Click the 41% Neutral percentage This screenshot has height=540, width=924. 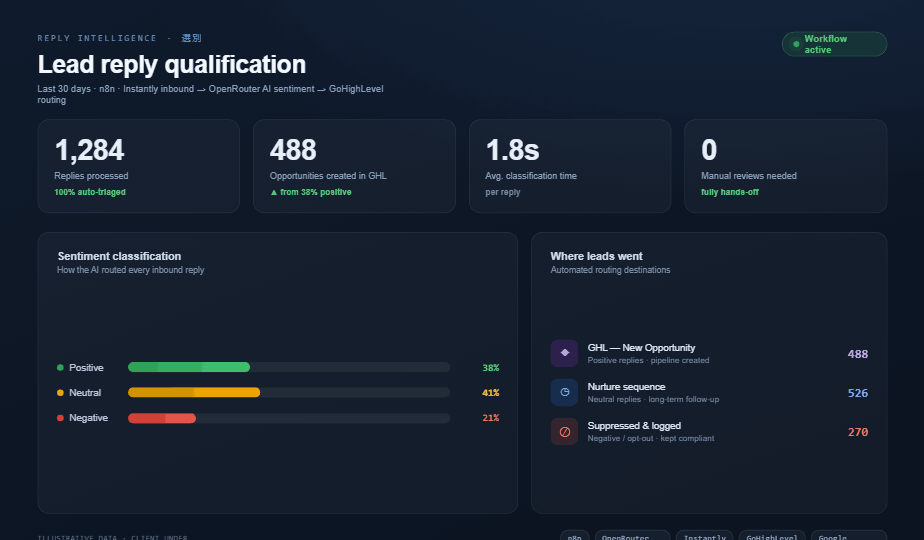tap(490, 393)
